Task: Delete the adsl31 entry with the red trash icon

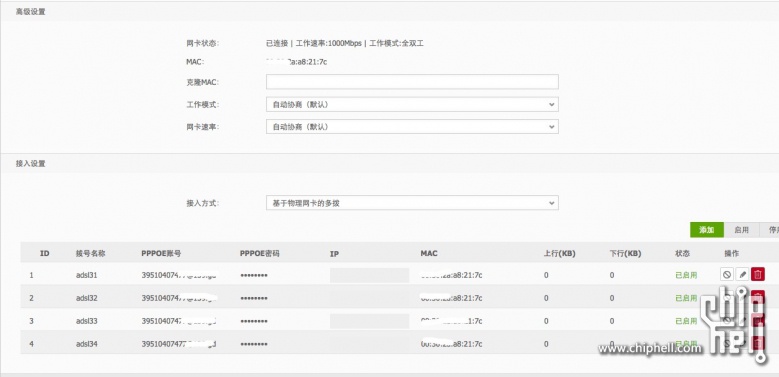Action: 758,274
